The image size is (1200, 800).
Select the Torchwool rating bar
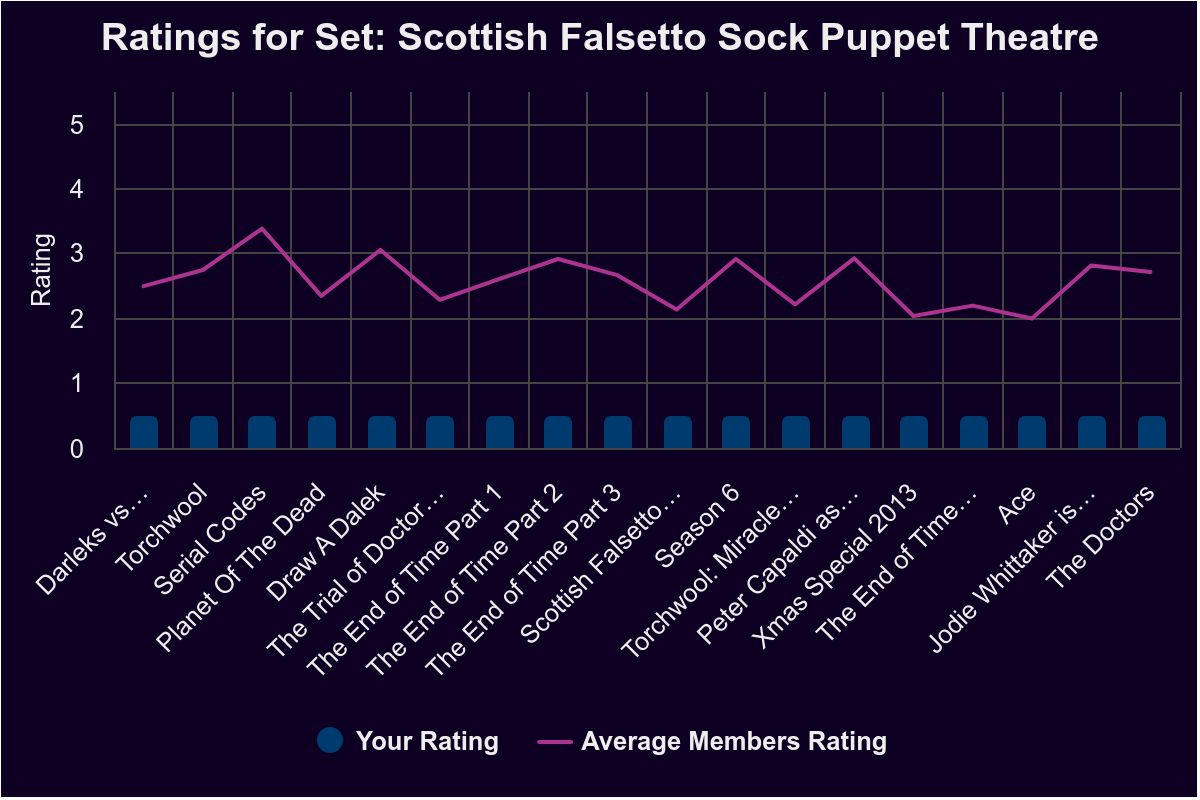(x=204, y=432)
